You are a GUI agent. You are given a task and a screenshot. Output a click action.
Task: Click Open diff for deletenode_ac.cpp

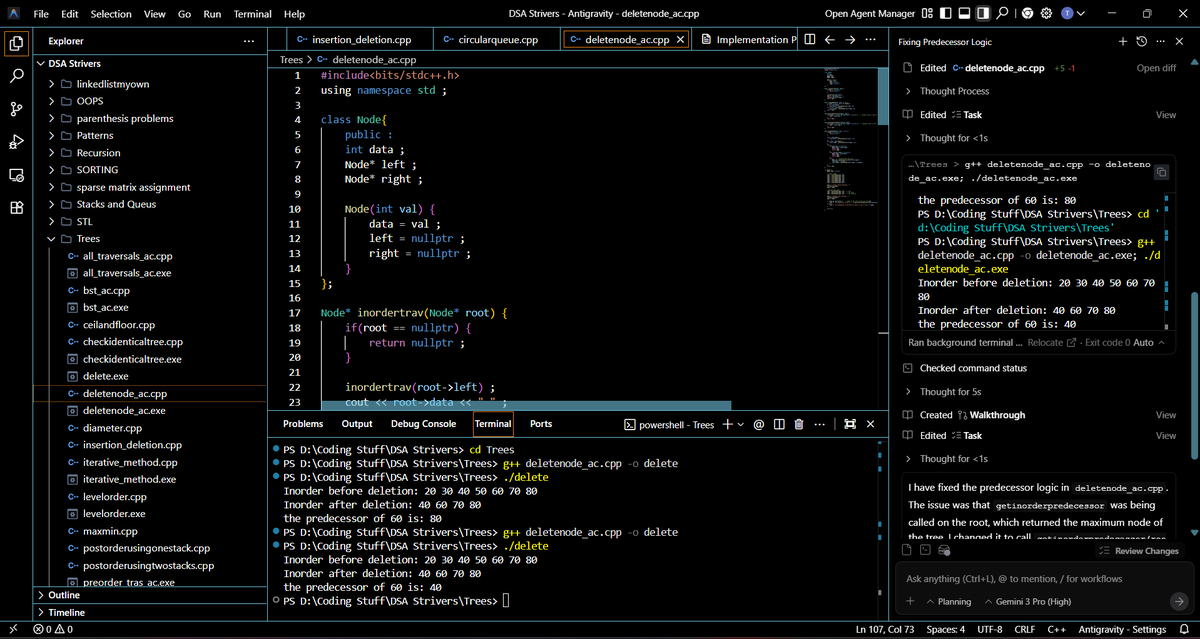pyautogui.click(x=1156, y=68)
